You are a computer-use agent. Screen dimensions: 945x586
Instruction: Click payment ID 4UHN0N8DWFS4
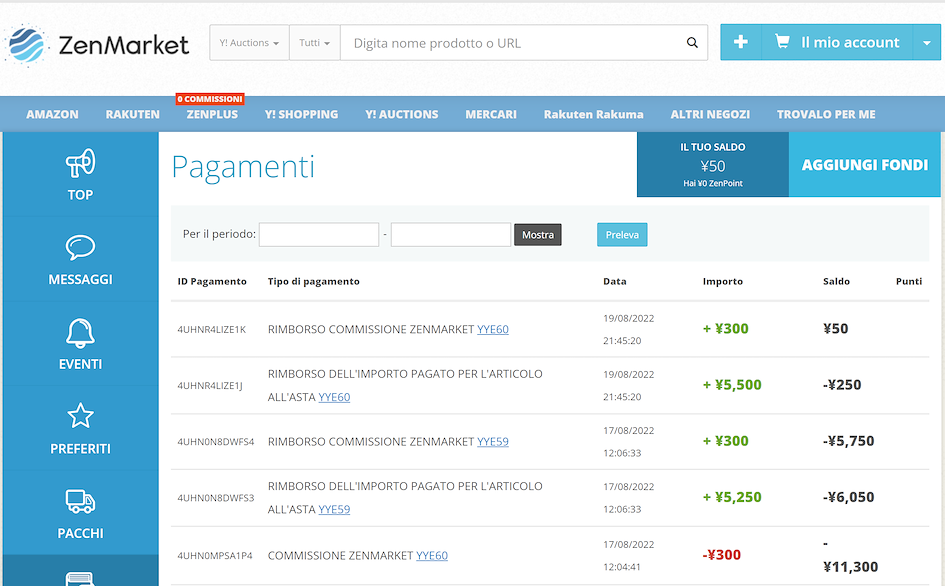coord(216,442)
